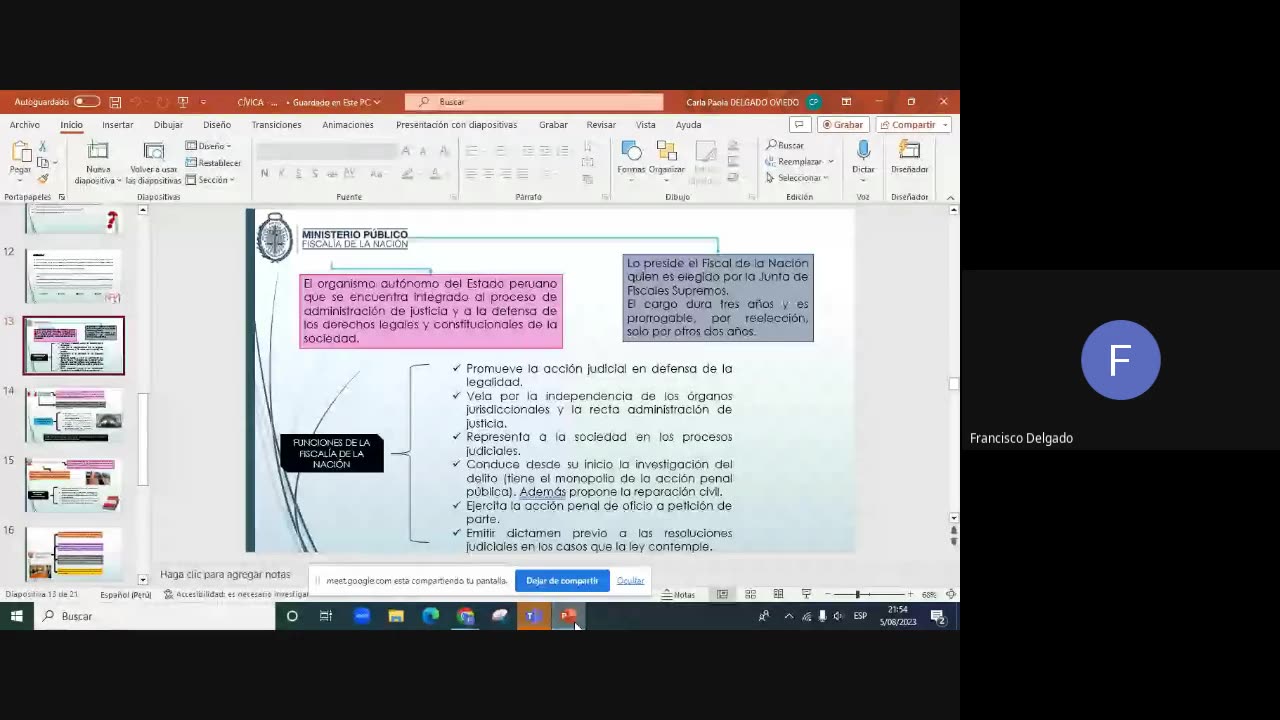
Task: Open the Seleccionar dropdown
Action: pyautogui.click(x=798, y=178)
